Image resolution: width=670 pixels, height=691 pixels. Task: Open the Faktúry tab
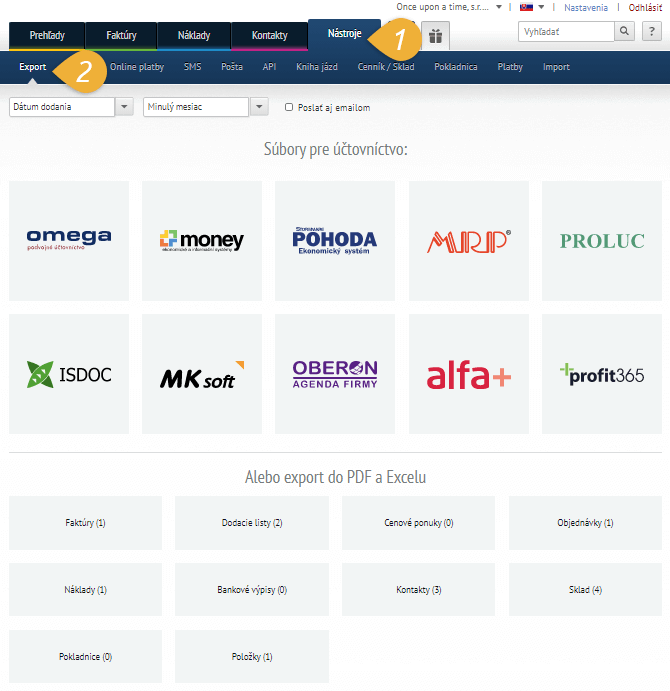[x=121, y=36]
